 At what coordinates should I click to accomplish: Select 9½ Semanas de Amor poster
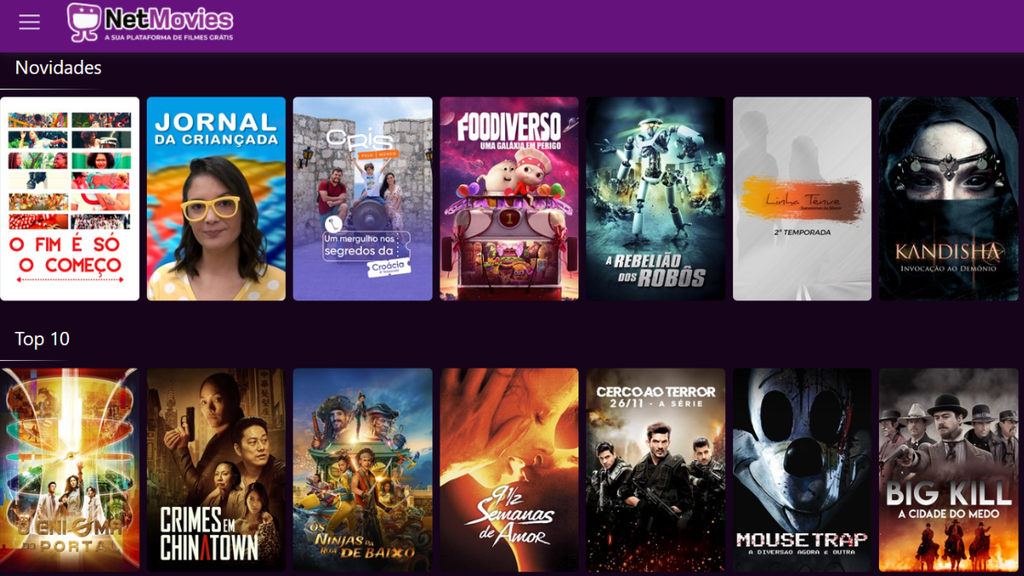pos(509,470)
